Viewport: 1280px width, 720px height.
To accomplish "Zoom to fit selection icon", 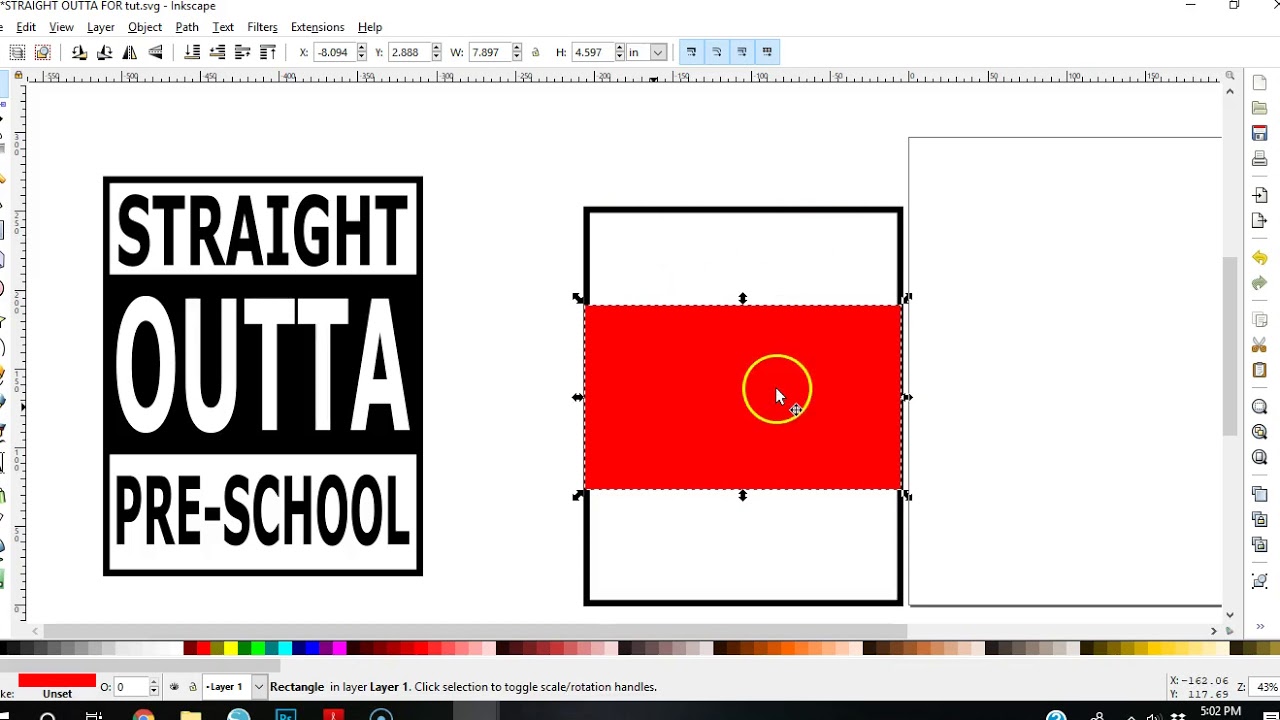I will click(1260, 407).
